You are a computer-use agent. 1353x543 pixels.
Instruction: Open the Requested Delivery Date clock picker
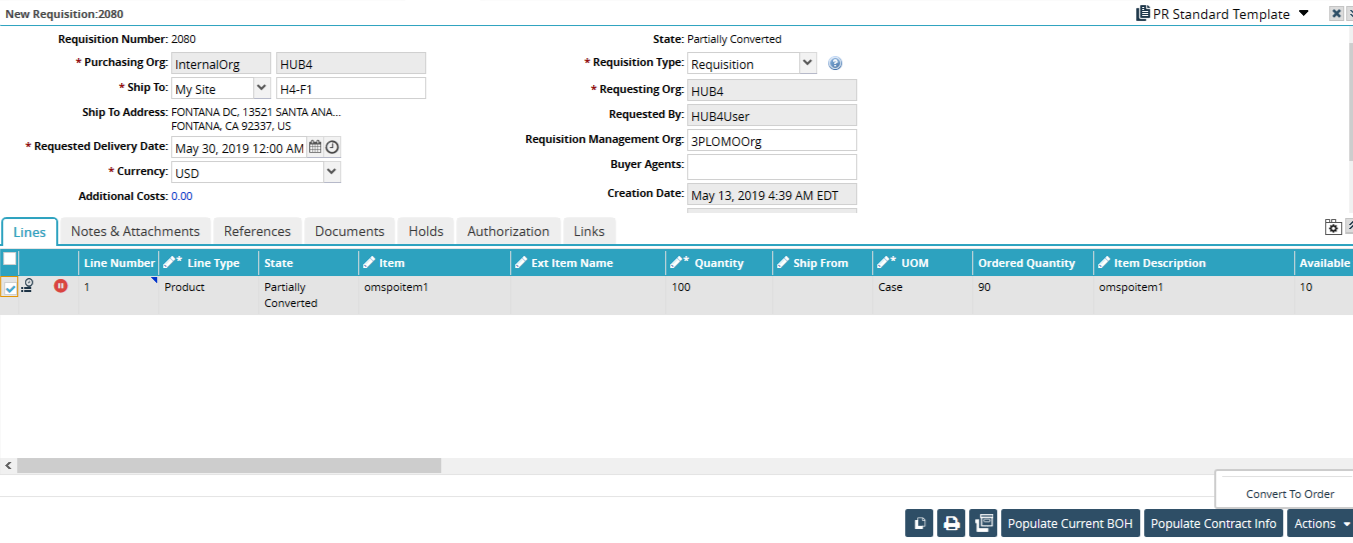(x=332, y=147)
